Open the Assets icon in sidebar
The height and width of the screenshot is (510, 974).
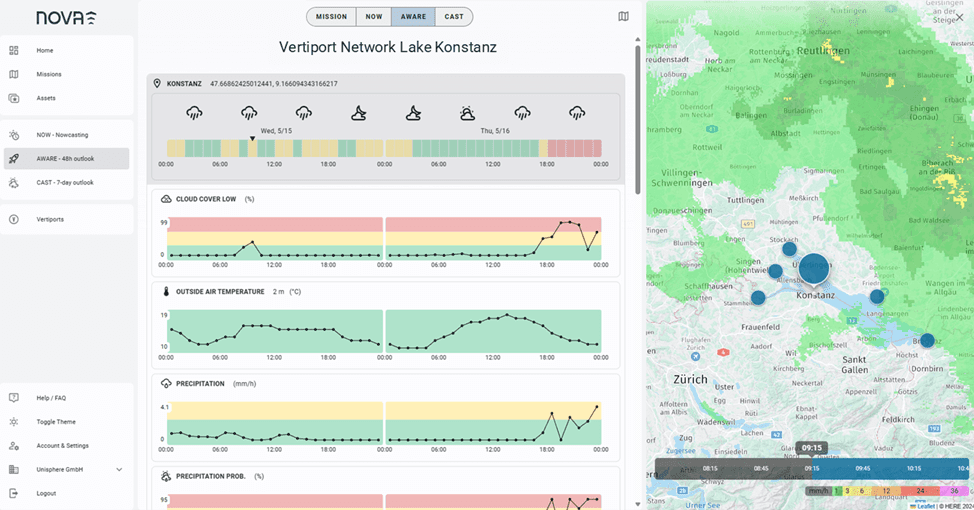[14, 98]
